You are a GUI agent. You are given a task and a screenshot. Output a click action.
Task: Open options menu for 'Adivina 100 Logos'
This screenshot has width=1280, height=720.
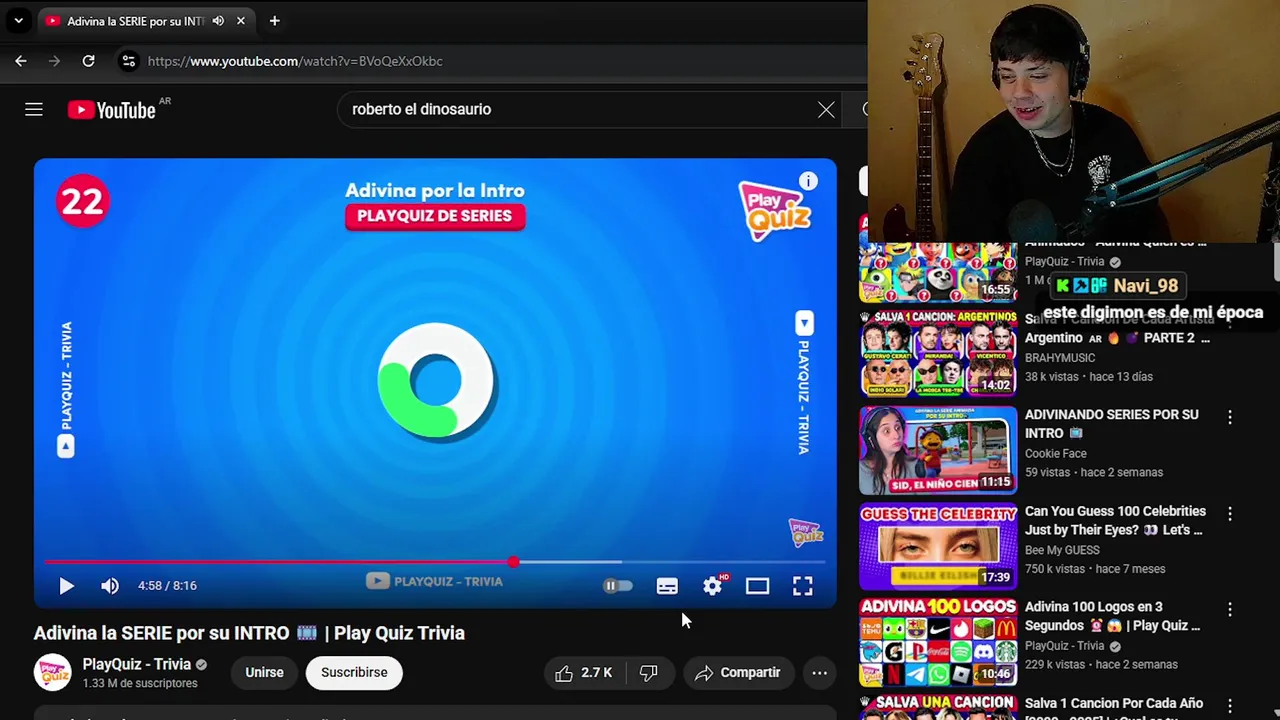[1230, 609]
